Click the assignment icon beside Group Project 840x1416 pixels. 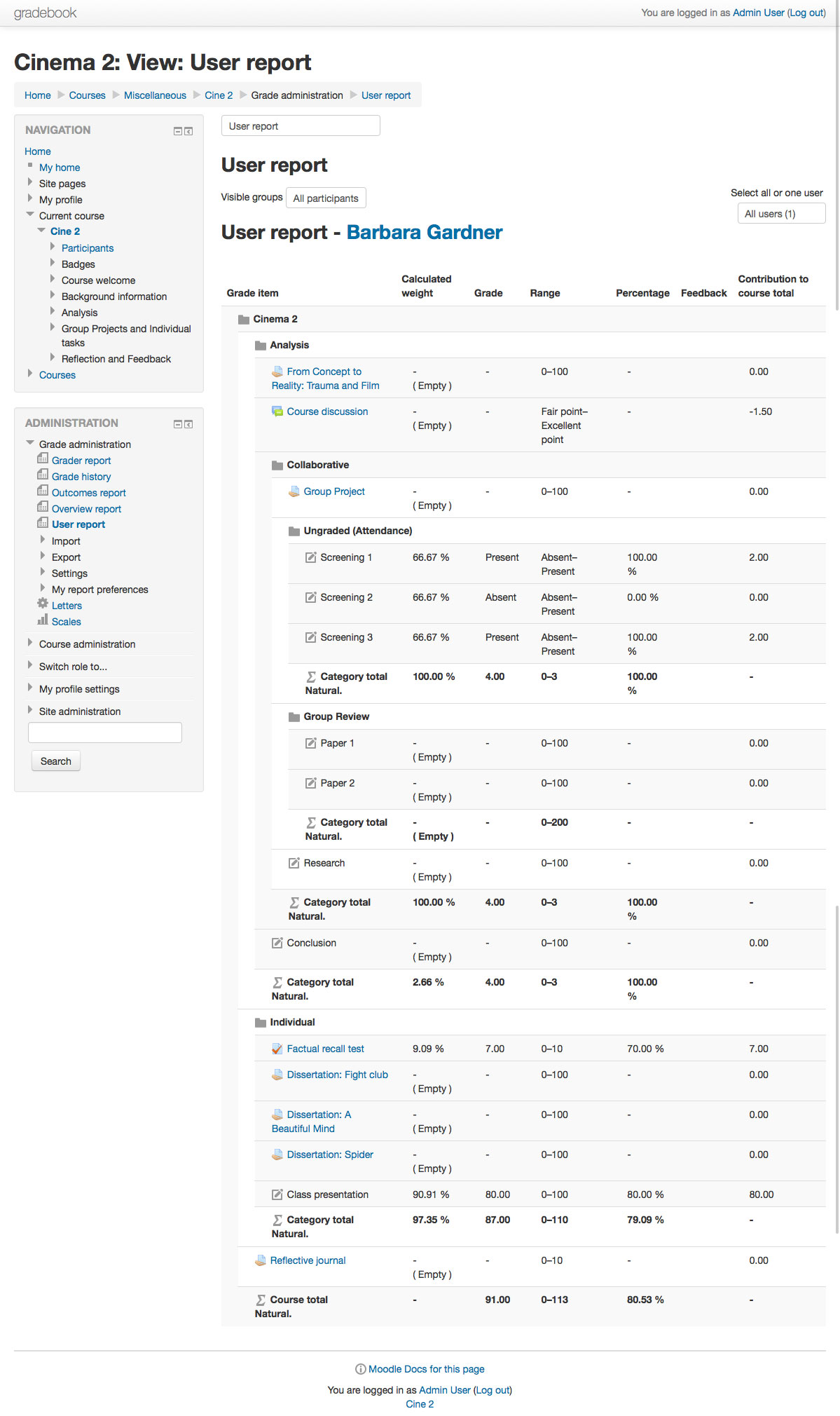click(x=294, y=491)
